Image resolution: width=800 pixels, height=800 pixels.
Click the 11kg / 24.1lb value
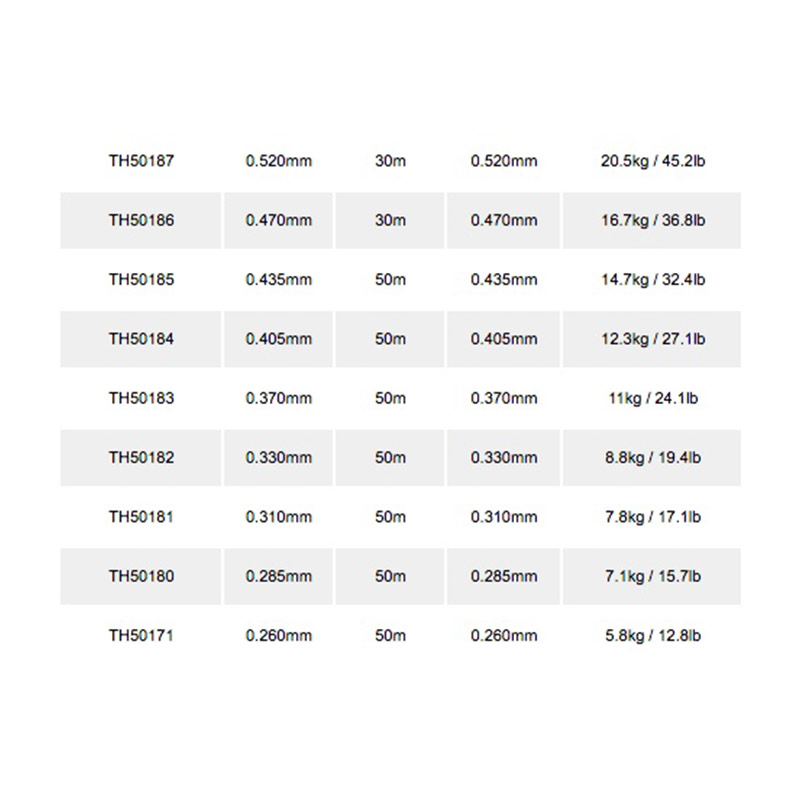pyautogui.click(x=653, y=398)
